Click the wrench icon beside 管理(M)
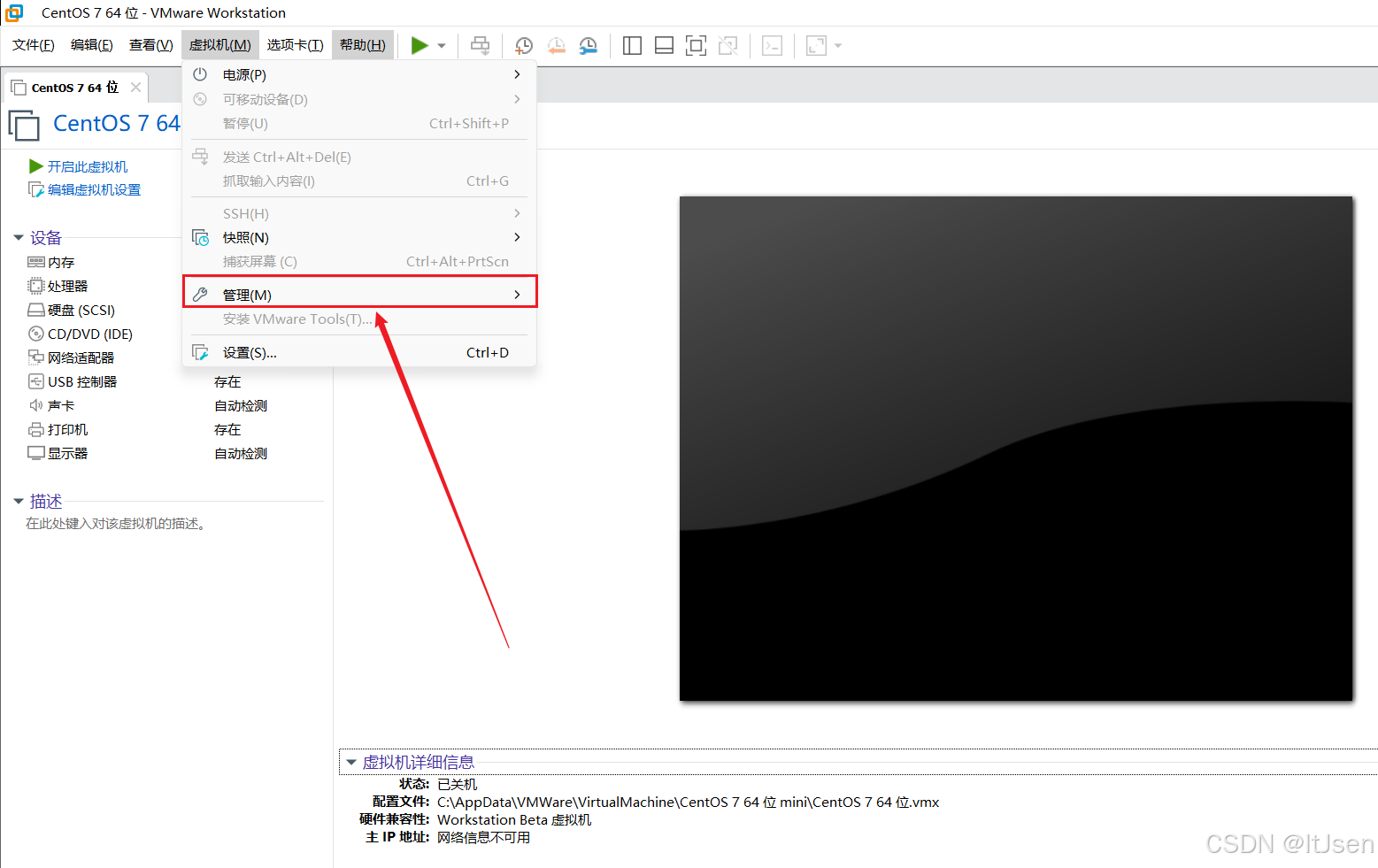1378x868 pixels. pyautogui.click(x=200, y=295)
